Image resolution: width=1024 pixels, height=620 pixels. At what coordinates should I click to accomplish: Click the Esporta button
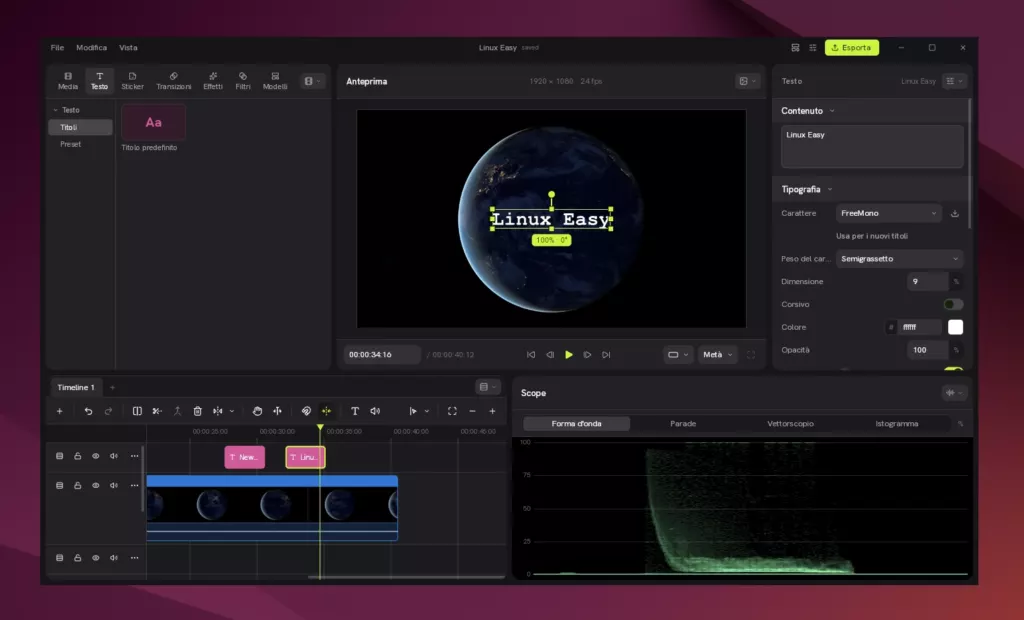coord(852,48)
